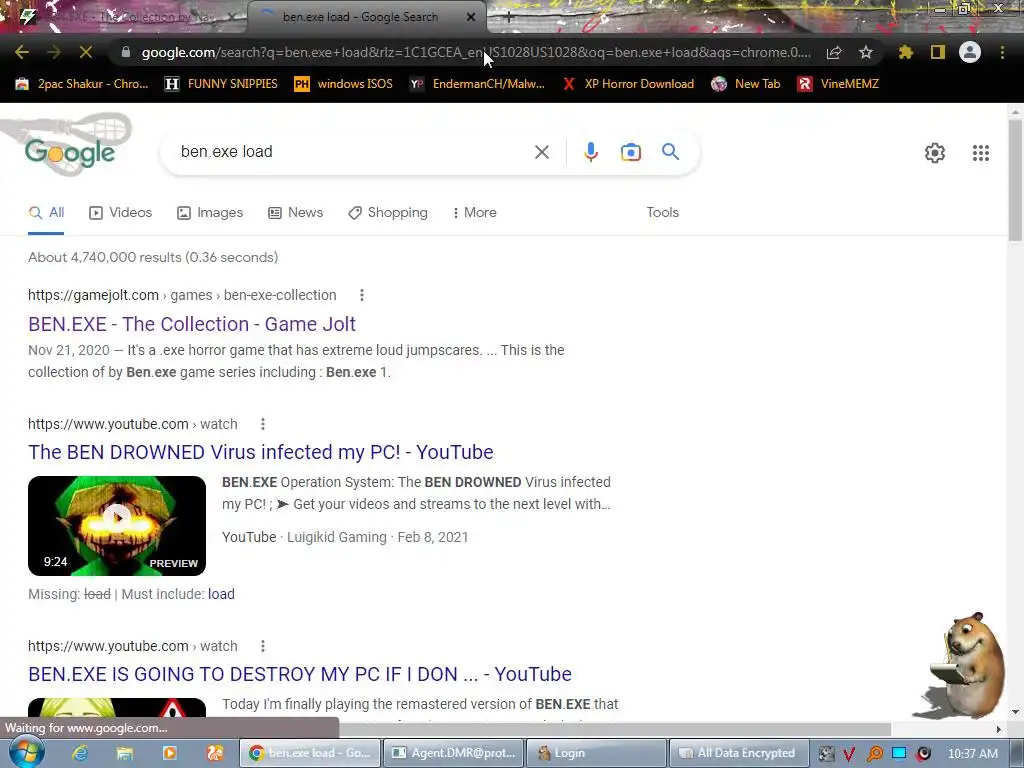
Task: Open the EndermanCH/Malw... bookmark
Action: click(x=477, y=84)
